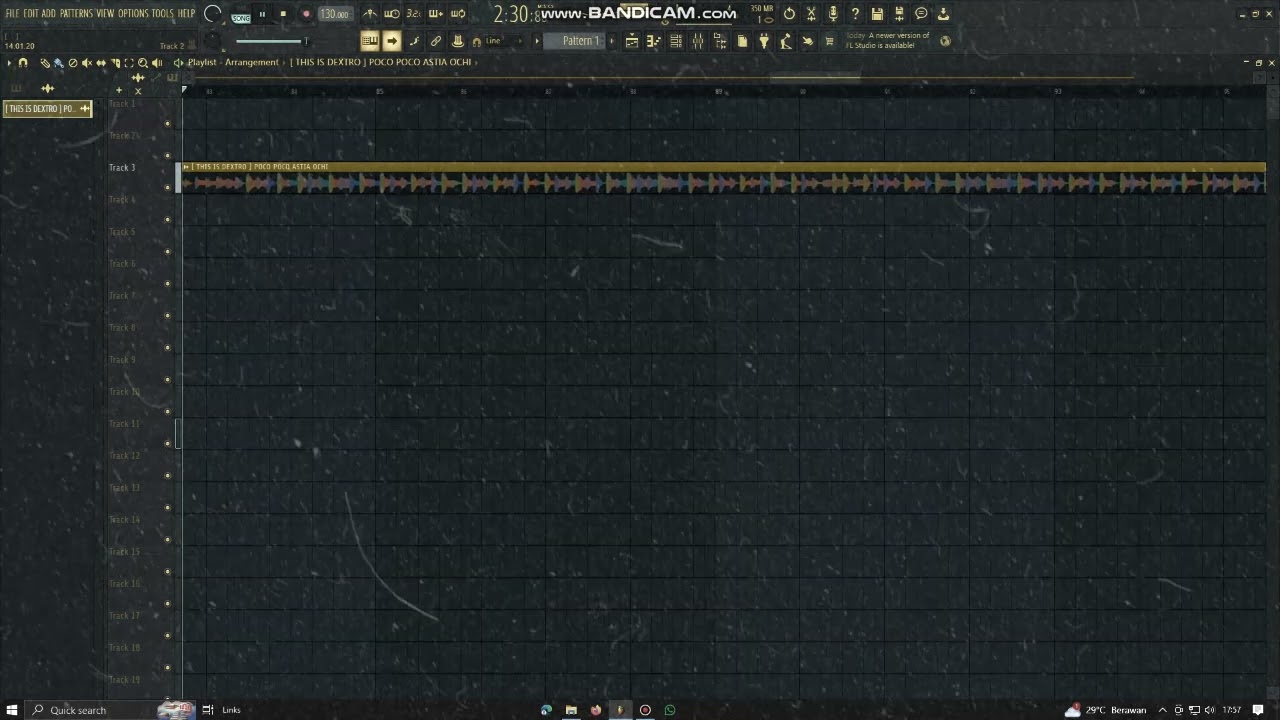The height and width of the screenshot is (720, 1280).
Task: Select the playlist Select tool
Action: (x=129, y=63)
